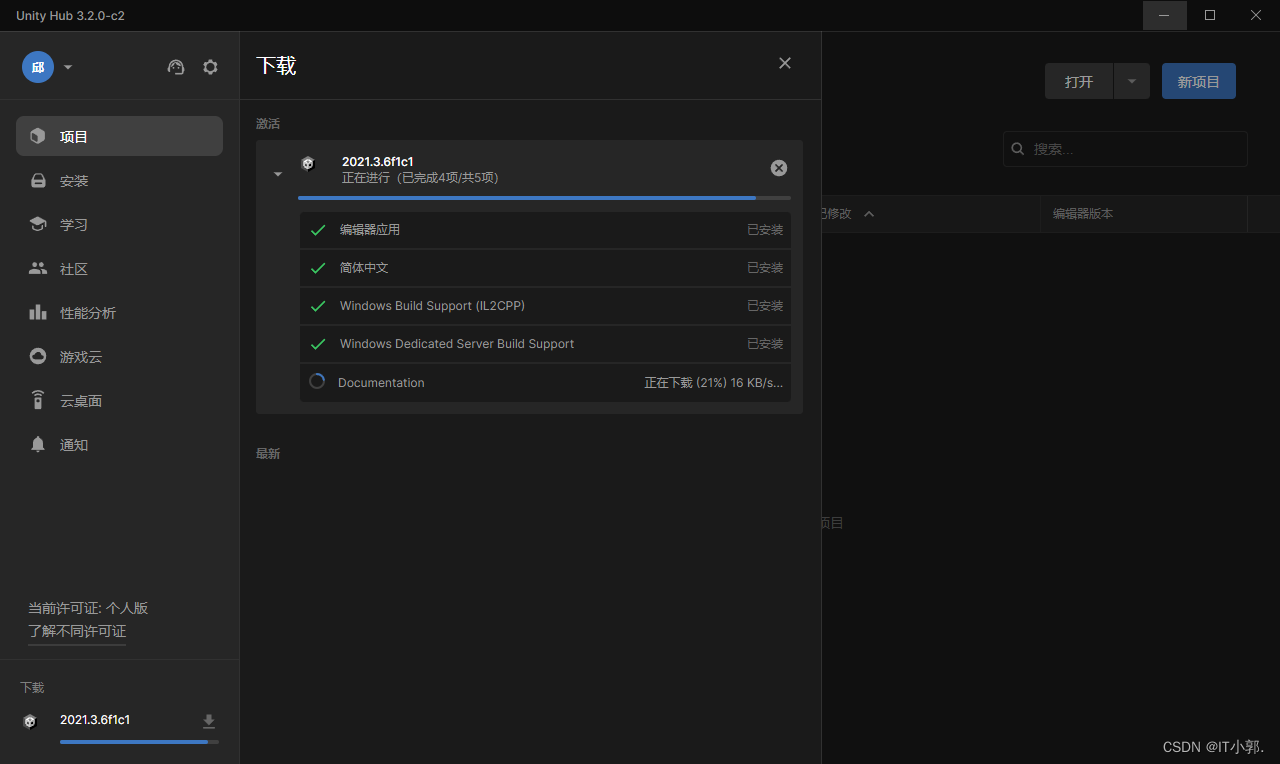Screen dimensions: 1280x764
Task: Click the Windows Build Support (IL2CPP) checkmark
Action: pyautogui.click(x=318, y=306)
